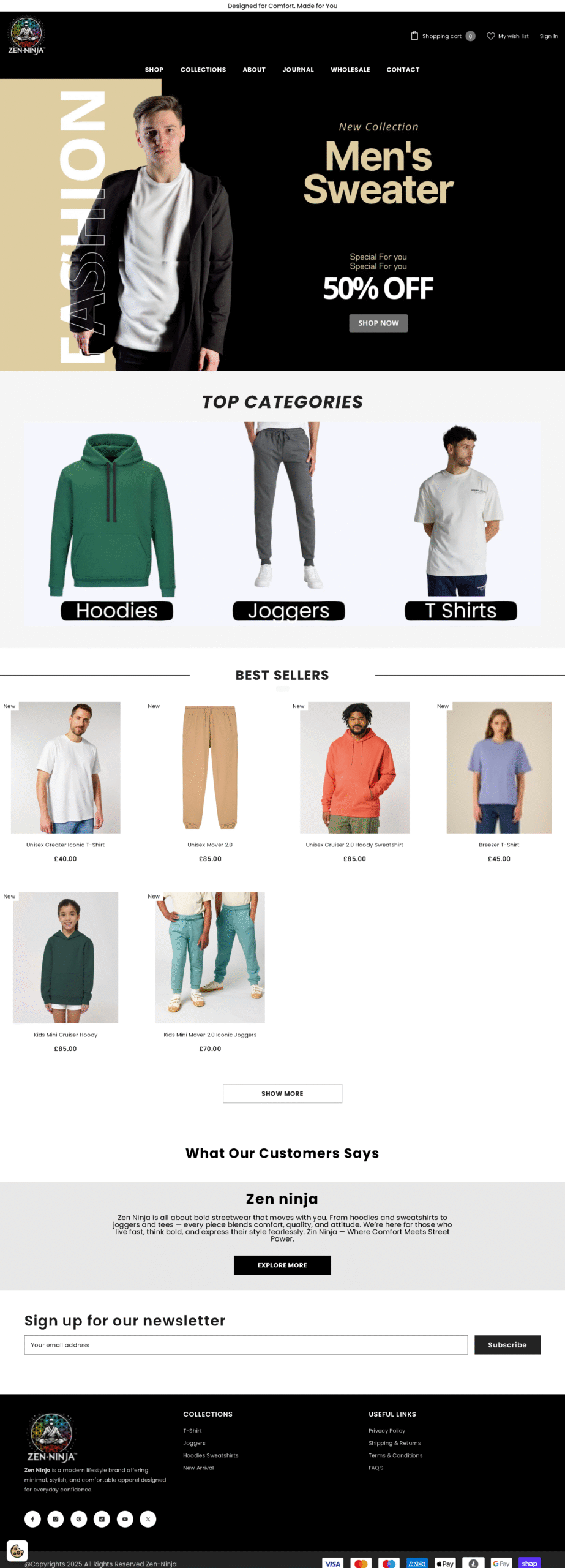Click the SHOP NOW banner button
The width and height of the screenshot is (565, 1568).
pos(378,323)
